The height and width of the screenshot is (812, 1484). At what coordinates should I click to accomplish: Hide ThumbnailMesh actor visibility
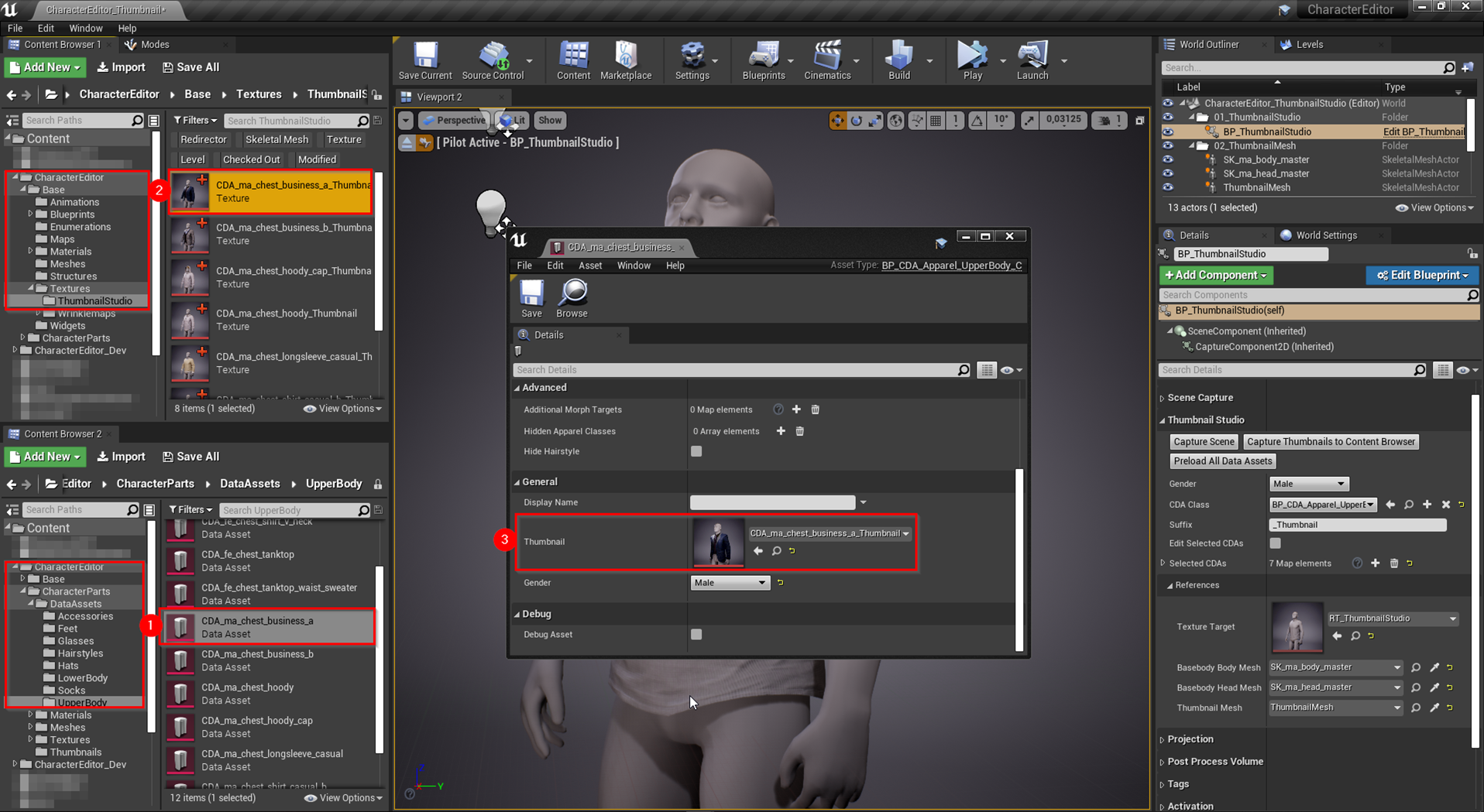coord(1167,187)
